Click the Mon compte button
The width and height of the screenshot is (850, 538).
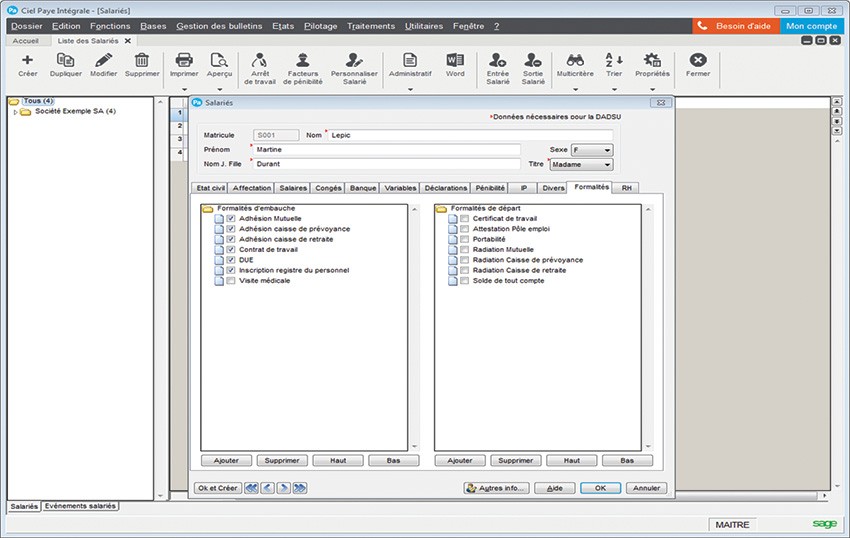(x=812, y=26)
